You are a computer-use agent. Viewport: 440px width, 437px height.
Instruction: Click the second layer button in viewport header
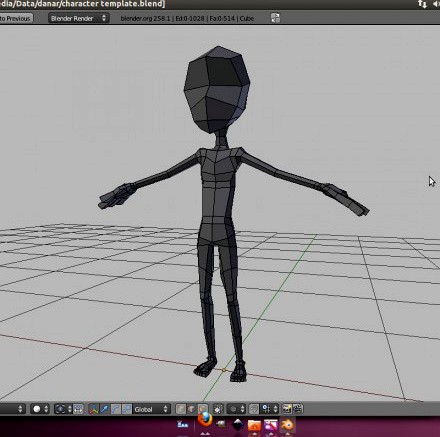tap(192, 409)
